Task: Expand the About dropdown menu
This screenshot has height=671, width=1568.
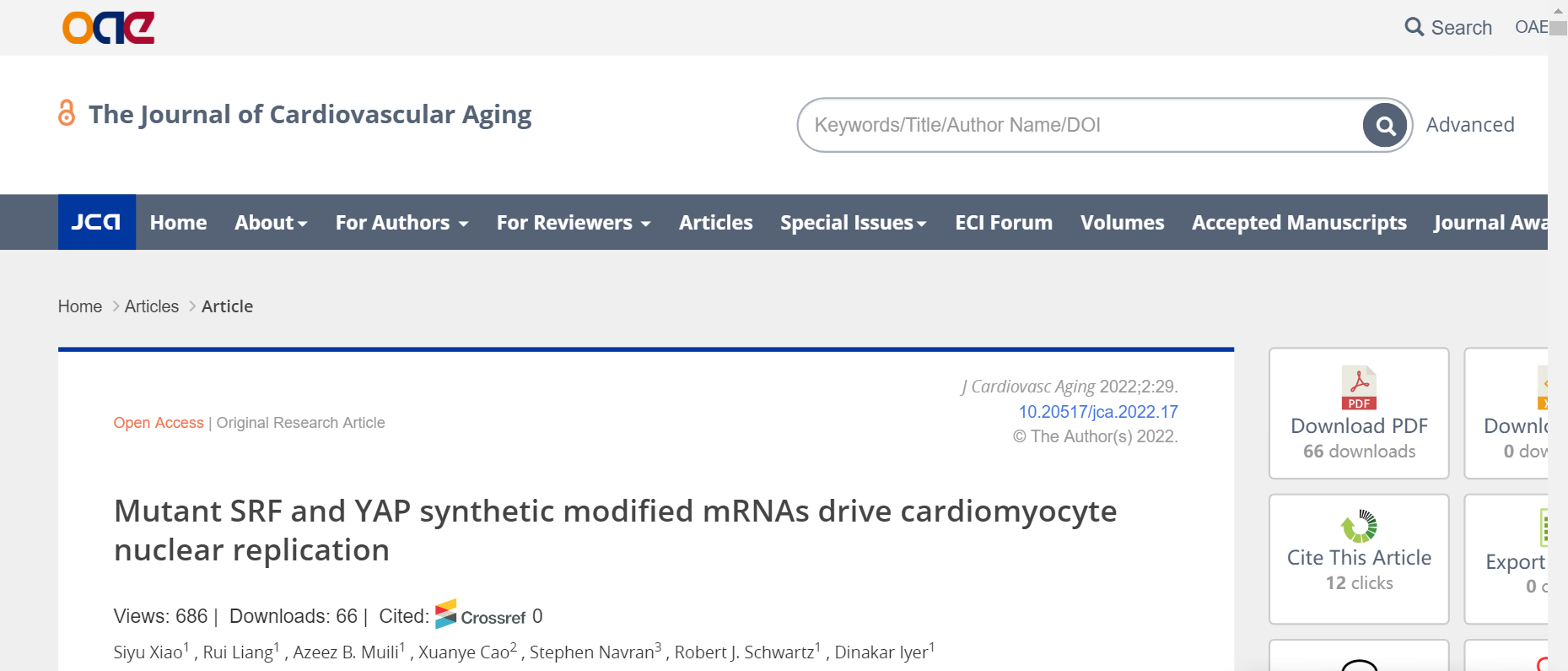Action: tap(271, 223)
